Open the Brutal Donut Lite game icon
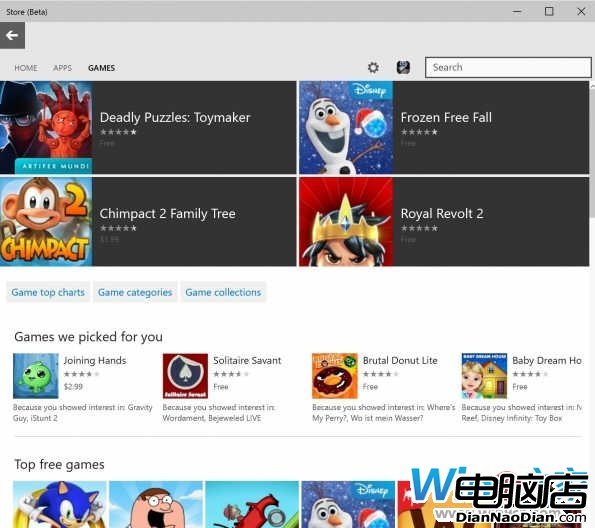 coord(335,376)
